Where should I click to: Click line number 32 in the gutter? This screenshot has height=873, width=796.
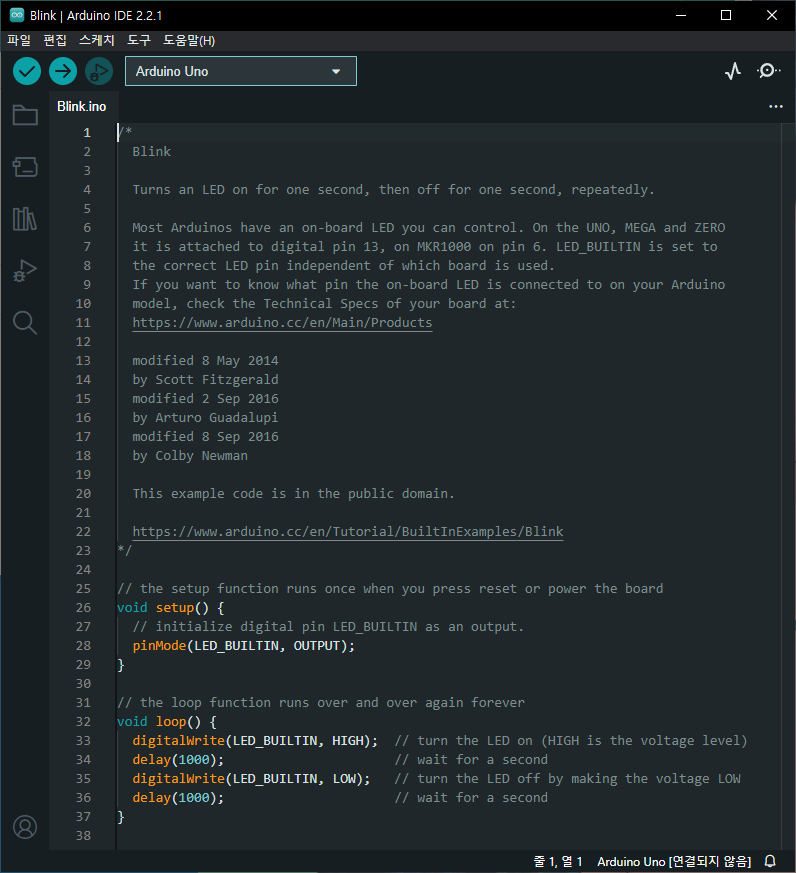(83, 722)
